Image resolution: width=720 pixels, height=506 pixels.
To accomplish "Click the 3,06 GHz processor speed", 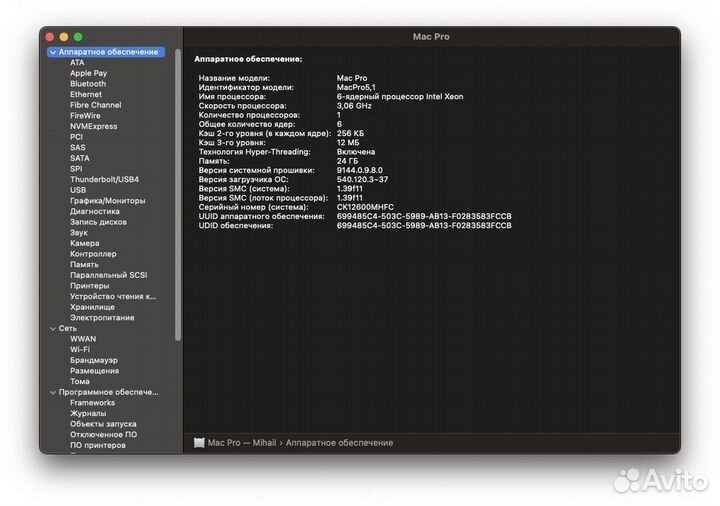I will click(x=354, y=106).
